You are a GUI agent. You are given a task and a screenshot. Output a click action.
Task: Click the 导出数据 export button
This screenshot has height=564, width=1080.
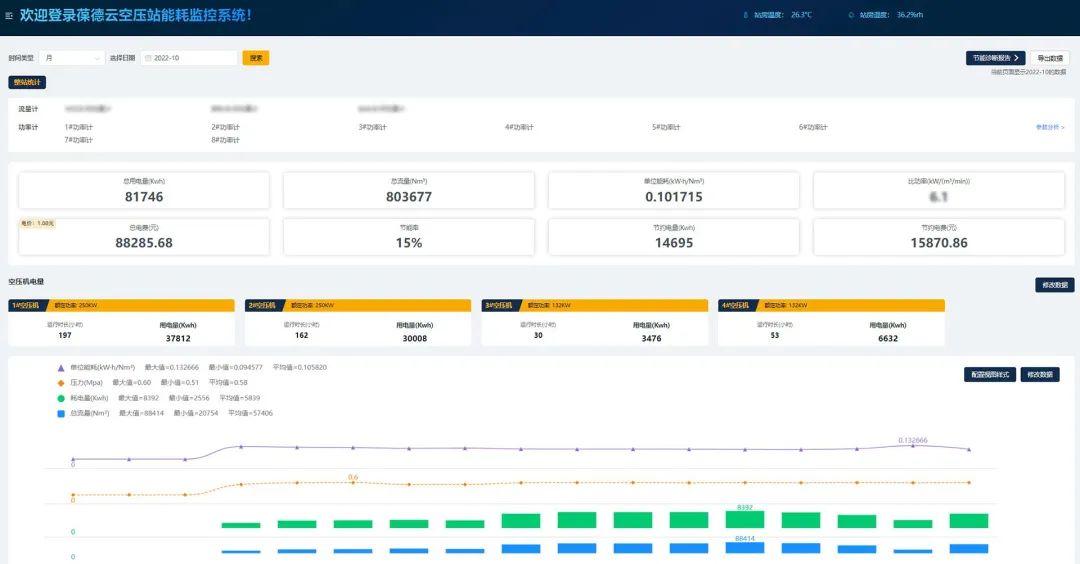click(x=1049, y=58)
